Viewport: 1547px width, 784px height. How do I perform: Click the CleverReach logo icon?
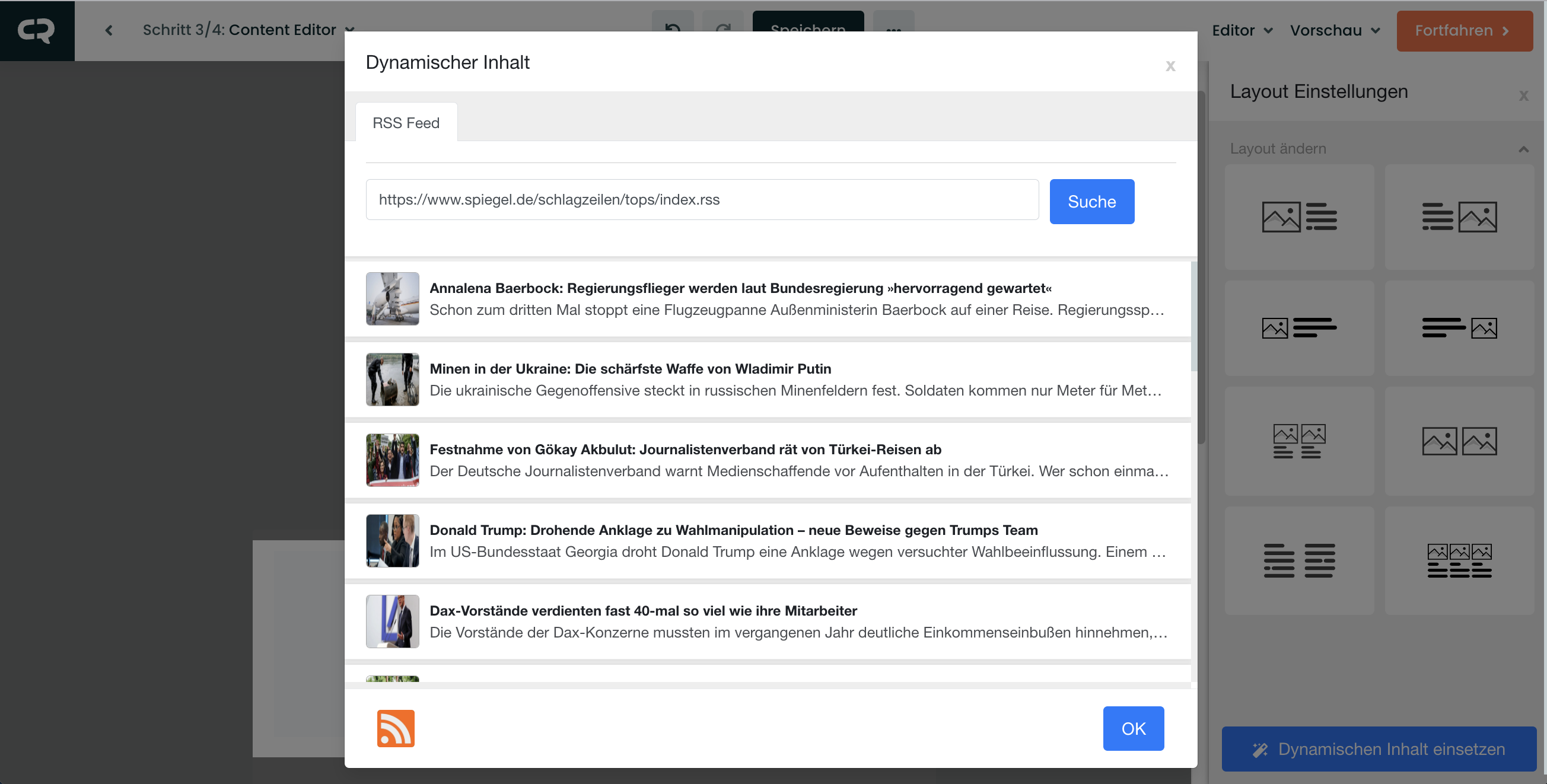point(37,30)
